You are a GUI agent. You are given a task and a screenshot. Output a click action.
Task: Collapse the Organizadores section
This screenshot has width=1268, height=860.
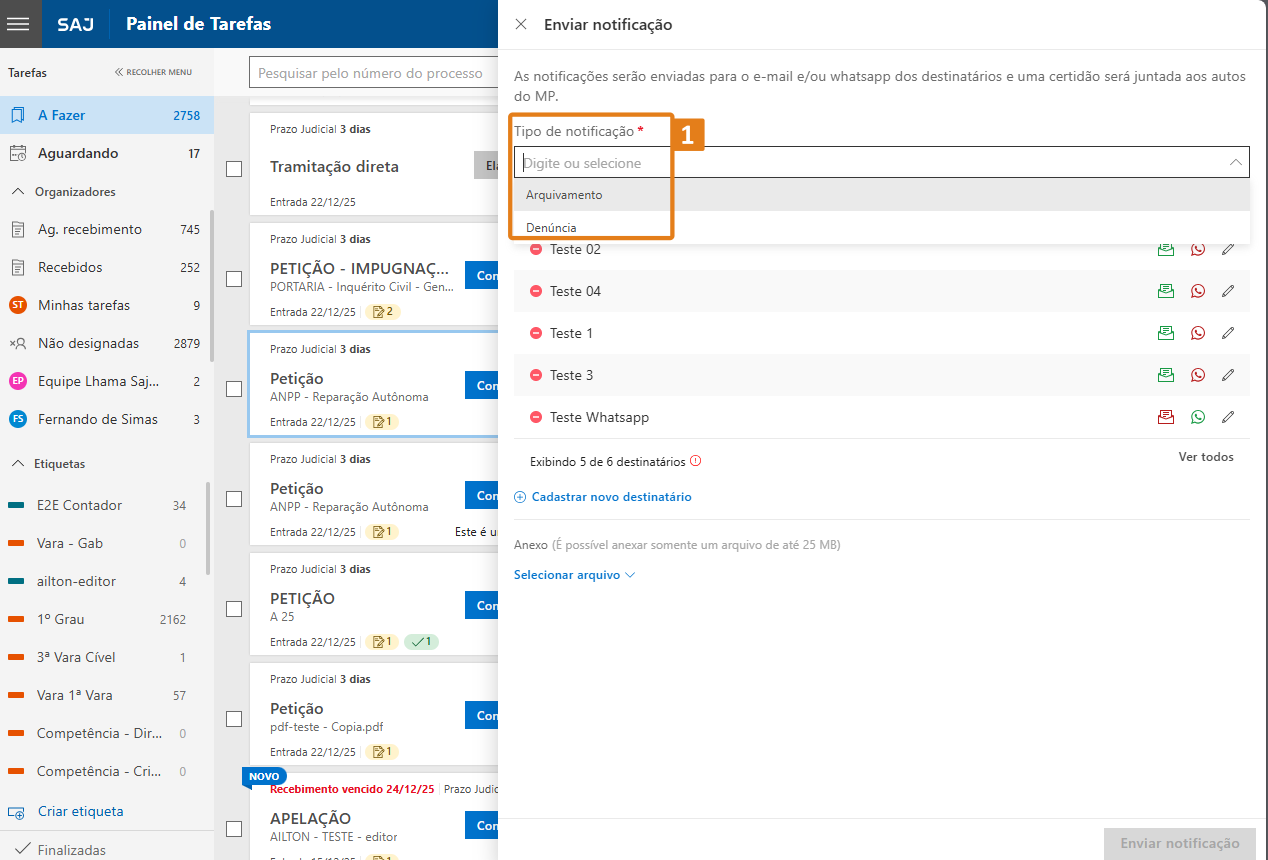coord(17,192)
